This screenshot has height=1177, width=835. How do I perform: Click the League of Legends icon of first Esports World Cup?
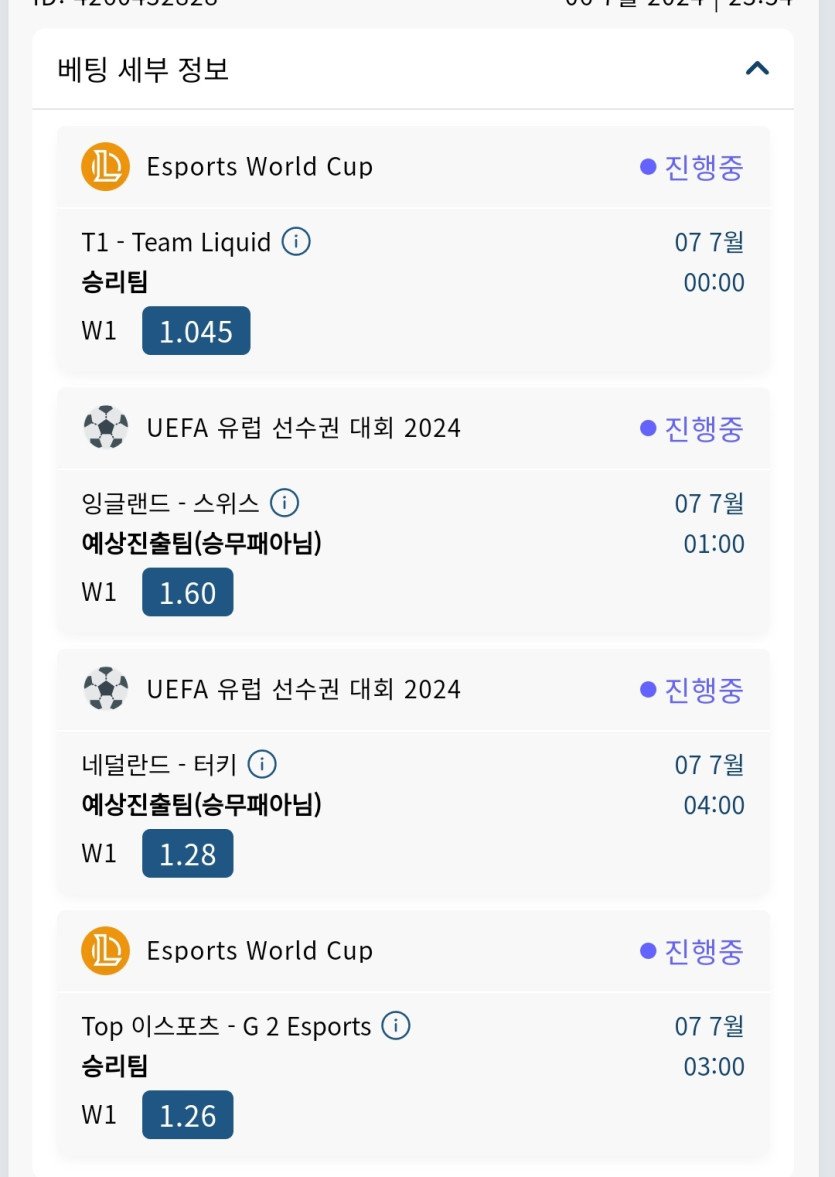[x=105, y=166]
